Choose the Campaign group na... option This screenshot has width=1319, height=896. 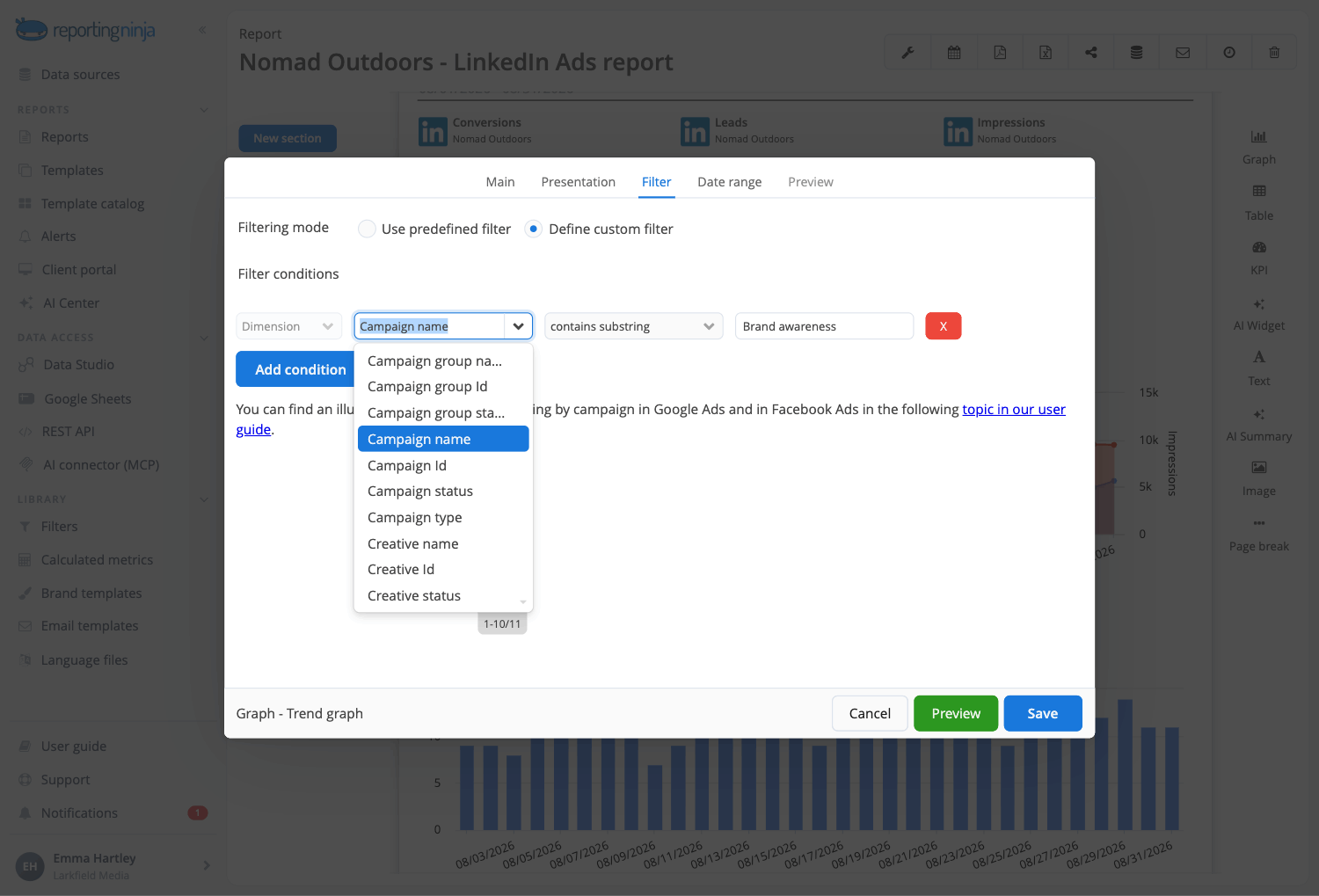tap(443, 361)
